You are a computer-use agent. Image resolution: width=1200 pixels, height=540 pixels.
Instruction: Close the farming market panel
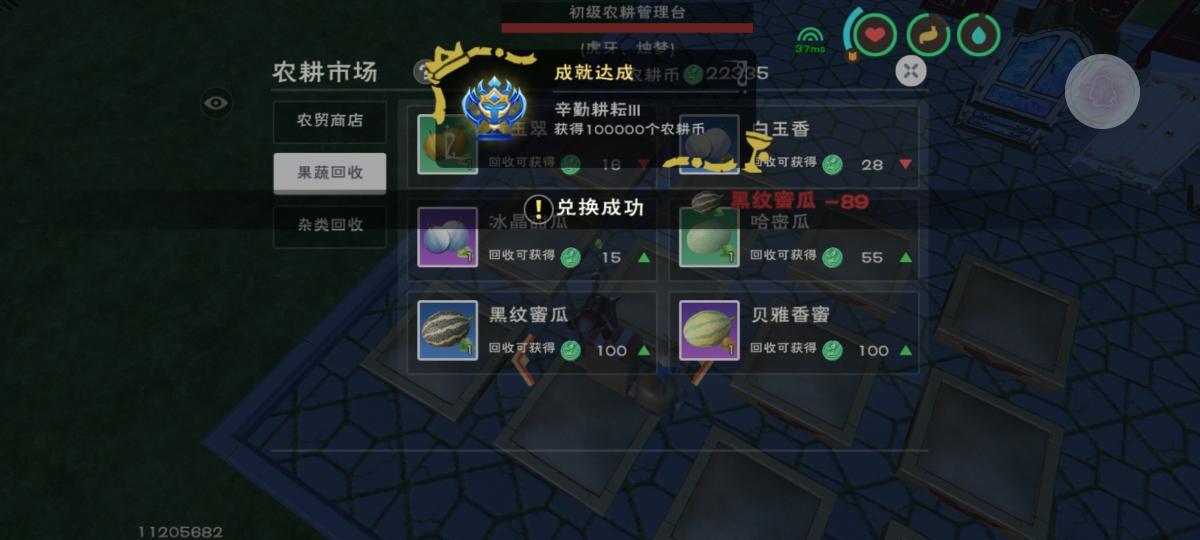[x=910, y=71]
